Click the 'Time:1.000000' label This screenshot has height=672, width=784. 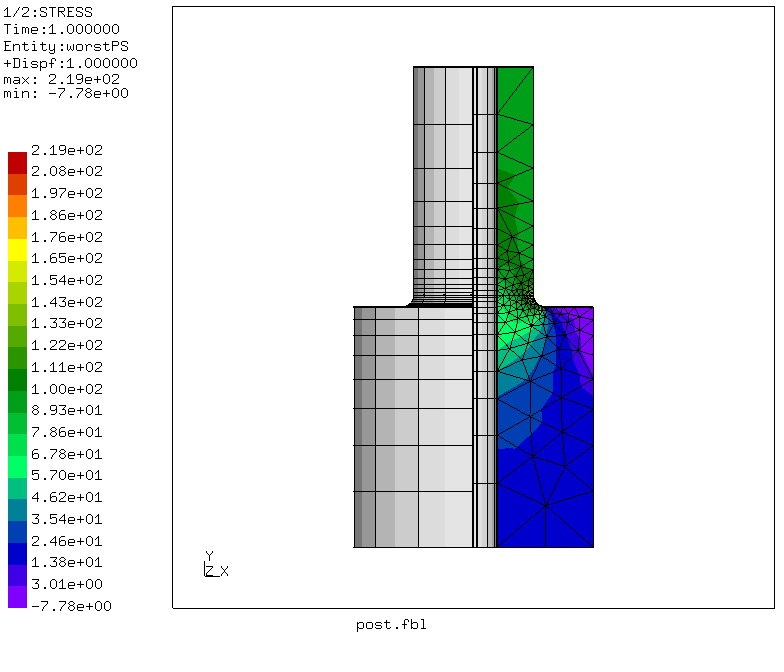point(62,29)
